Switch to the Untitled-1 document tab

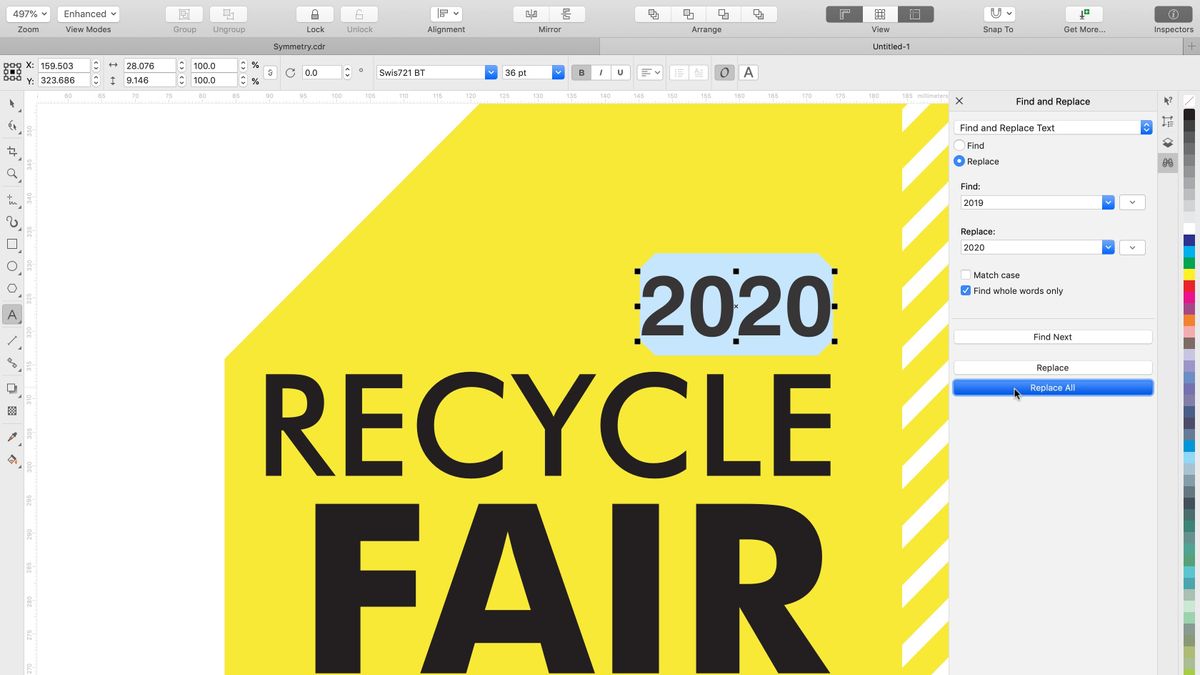click(x=898, y=46)
